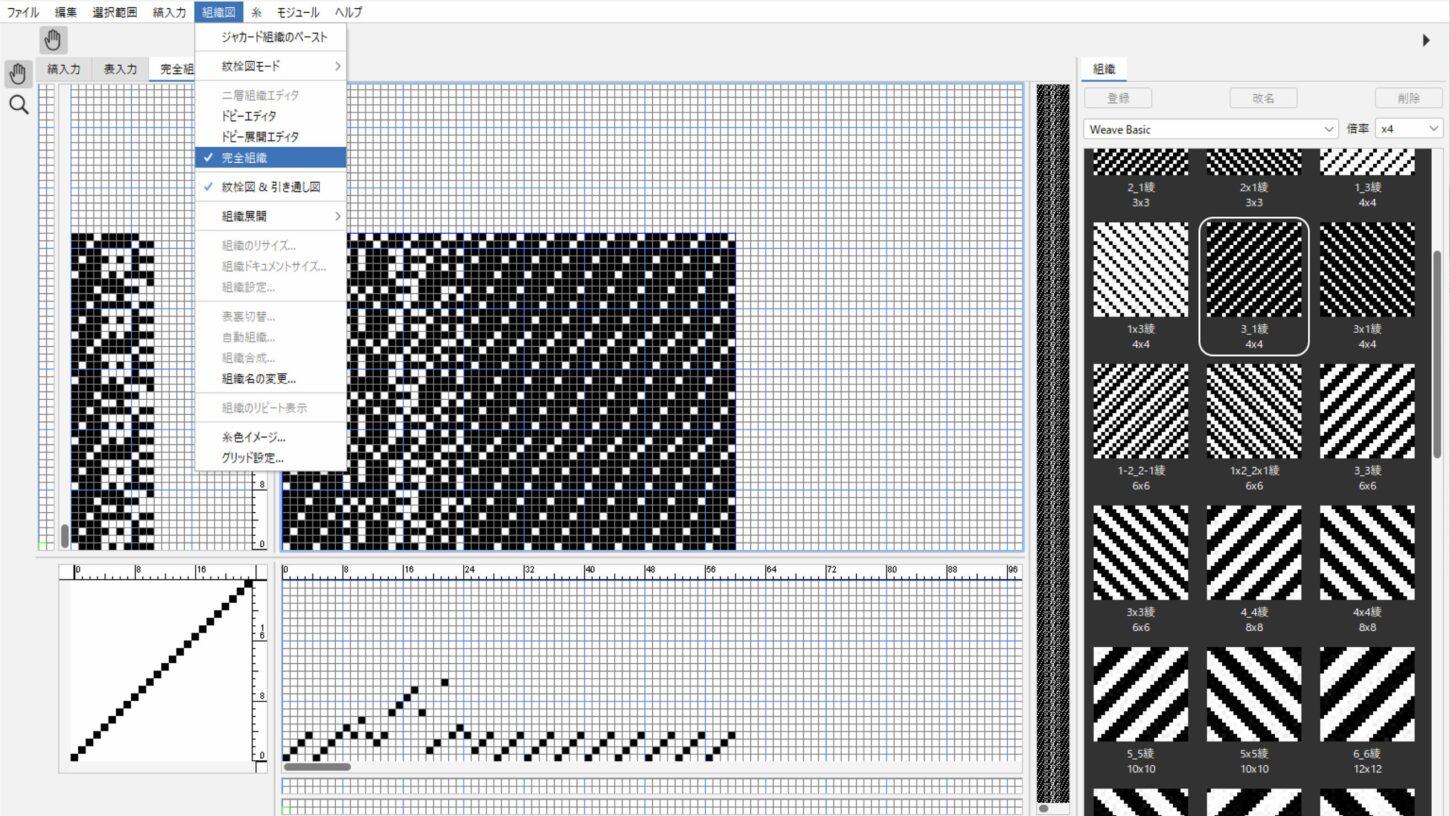The image size is (1450, 816).
Task: Click the play arrow at top right
Action: coord(1426,40)
